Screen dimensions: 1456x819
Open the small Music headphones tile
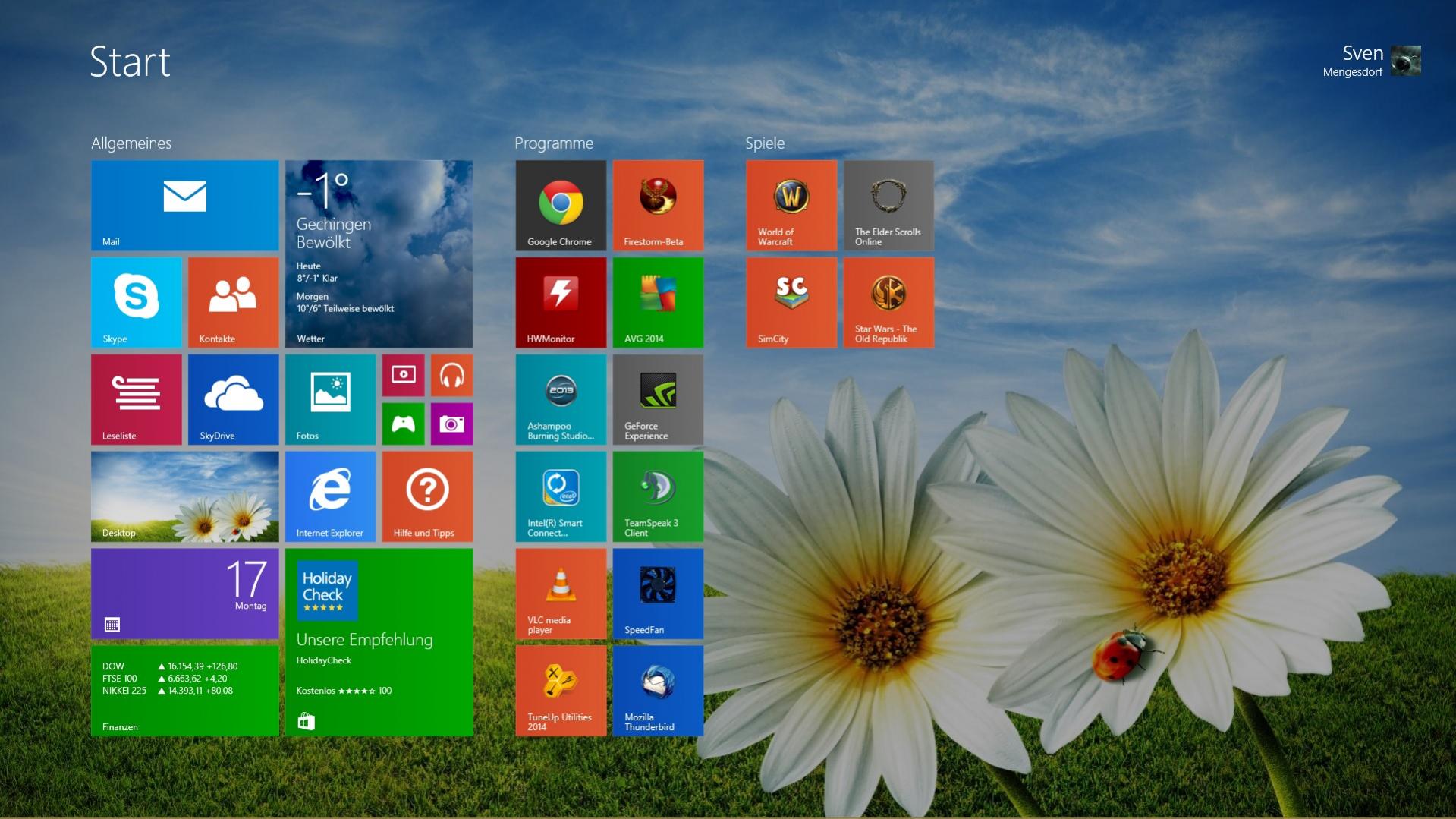point(451,375)
